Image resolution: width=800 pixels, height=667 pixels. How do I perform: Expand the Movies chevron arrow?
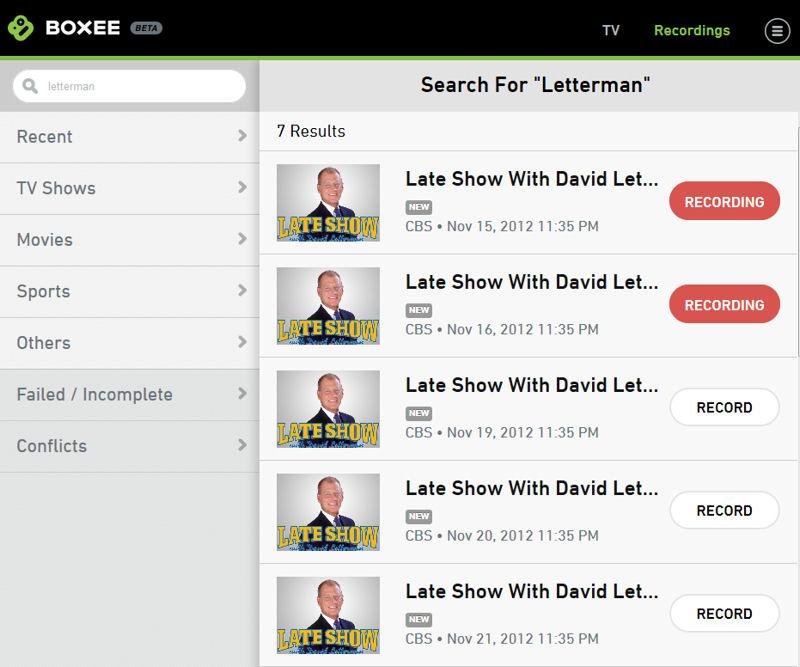coord(242,239)
